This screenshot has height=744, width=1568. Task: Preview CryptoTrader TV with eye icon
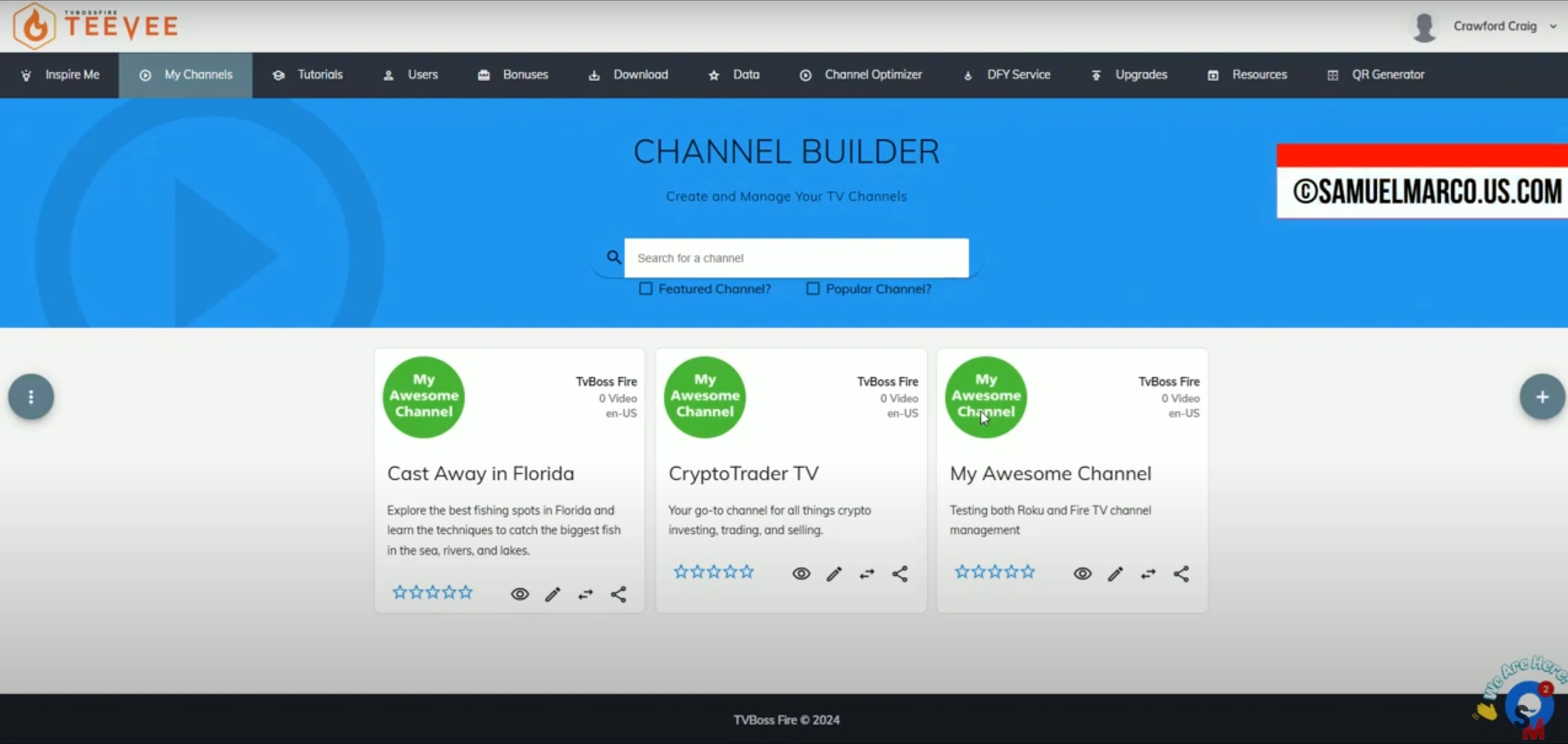point(802,574)
